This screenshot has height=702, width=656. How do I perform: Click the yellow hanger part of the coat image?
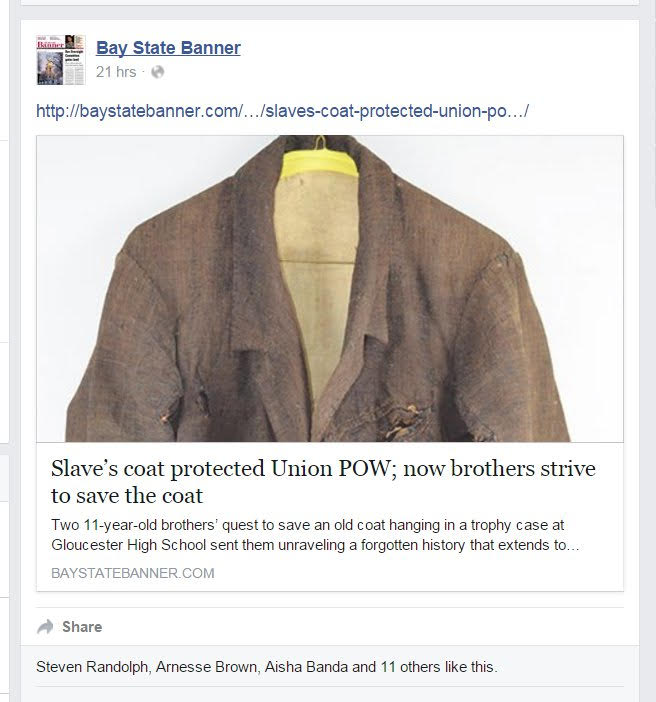coord(319,163)
